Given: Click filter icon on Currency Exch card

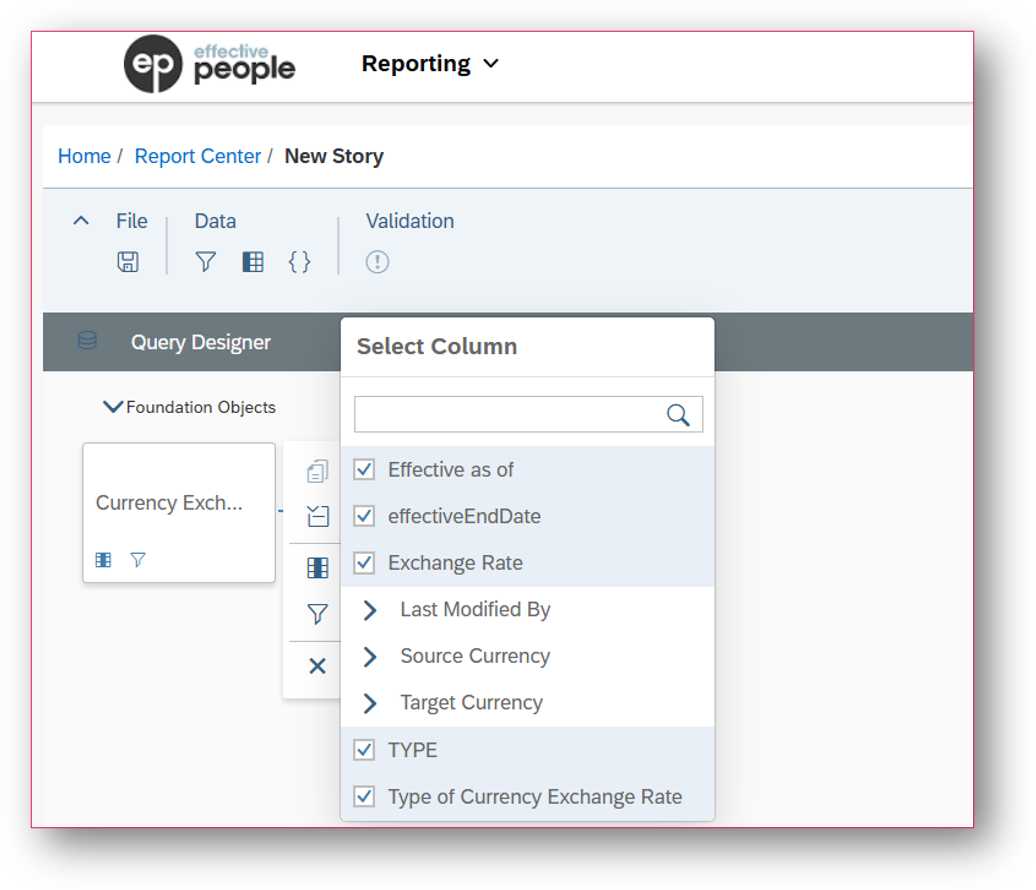Looking at the screenshot, I should tap(138, 560).
